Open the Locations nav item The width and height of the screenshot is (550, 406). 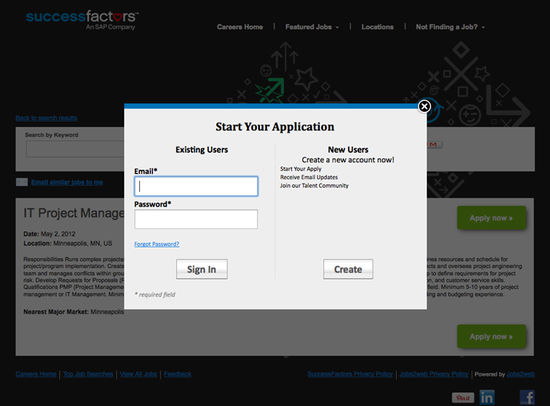[x=377, y=27]
